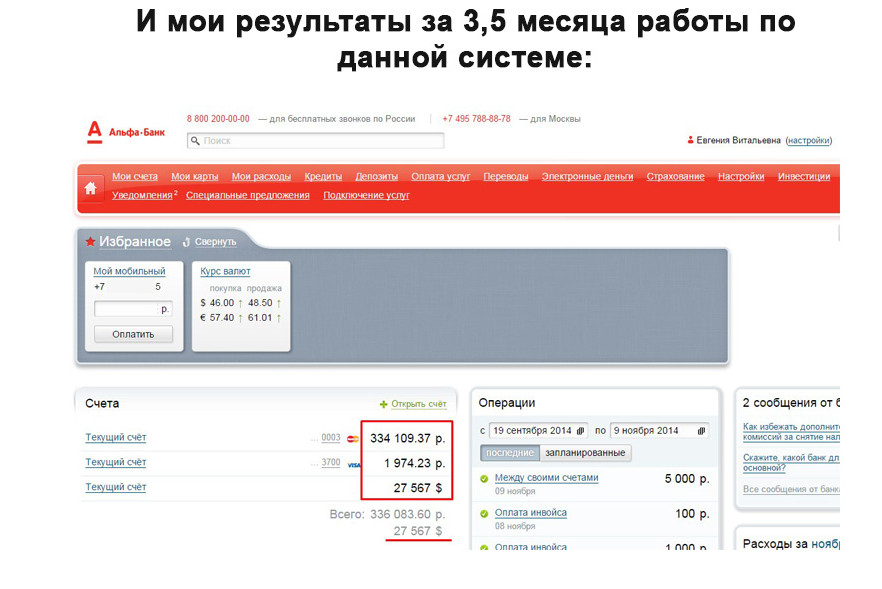Click account number 0003 link
882x589 pixels.
pyautogui.click(x=331, y=437)
